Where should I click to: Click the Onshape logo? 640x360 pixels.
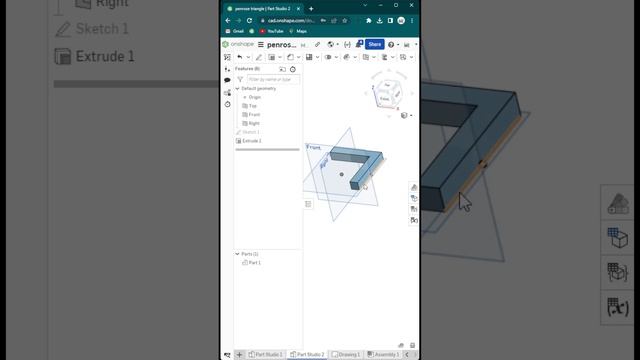coord(238,44)
